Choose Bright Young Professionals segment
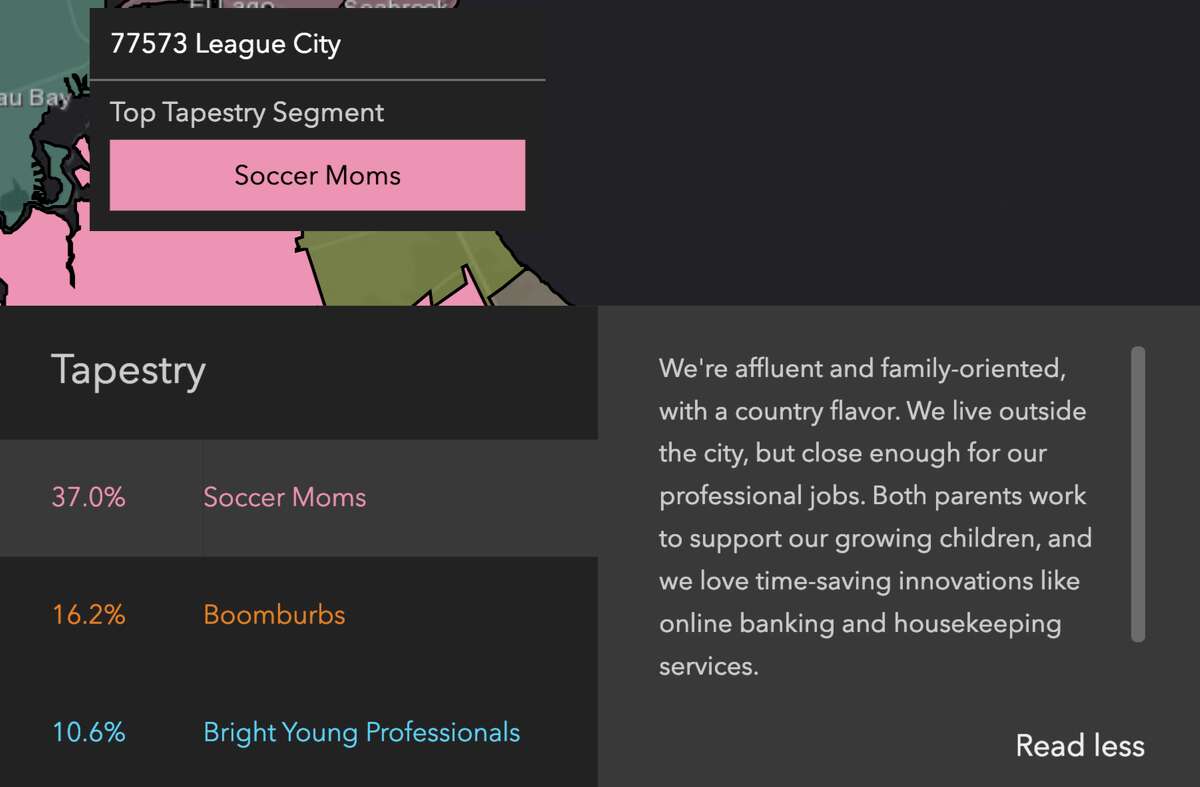The width and height of the screenshot is (1200, 787). coord(361,732)
